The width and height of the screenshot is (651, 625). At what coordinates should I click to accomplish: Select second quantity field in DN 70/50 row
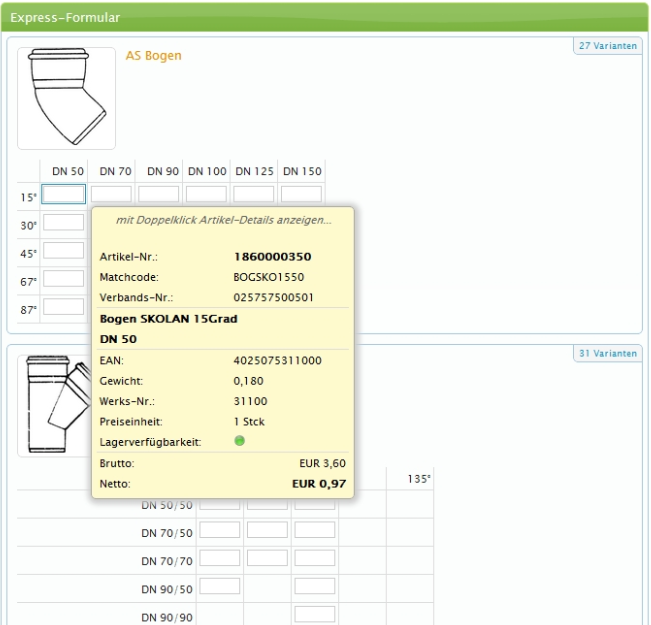point(267,530)
